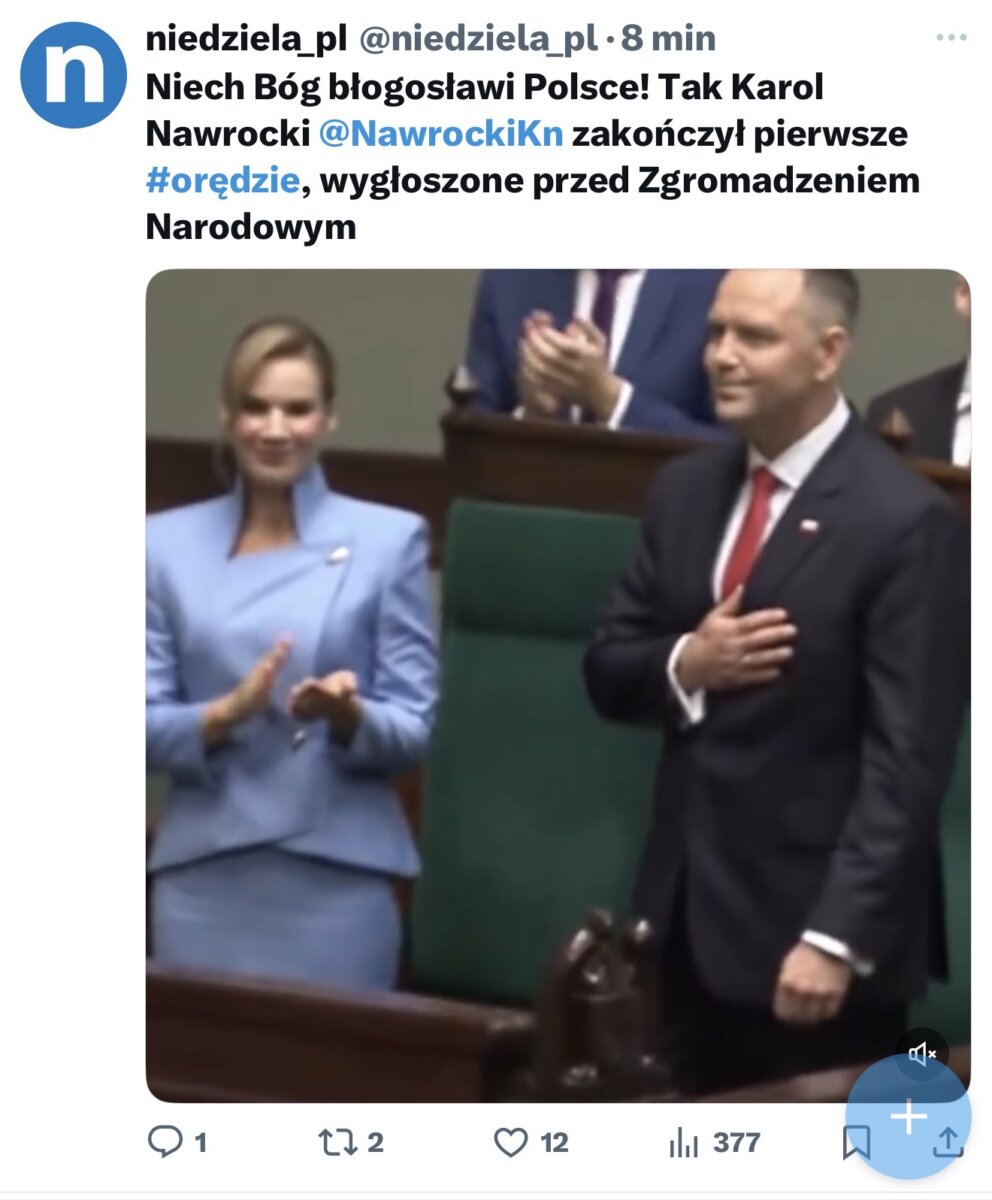Play the video of Nawrocki's address
The height and width of the screenshot is (1200, 992).
click(x=558, y=685)
